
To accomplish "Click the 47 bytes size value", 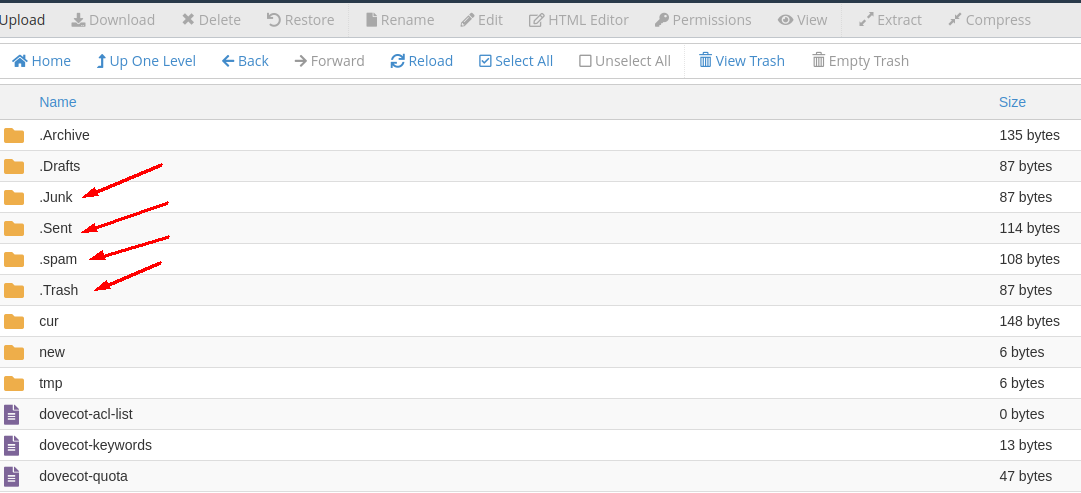I will tap(1026, 476).
